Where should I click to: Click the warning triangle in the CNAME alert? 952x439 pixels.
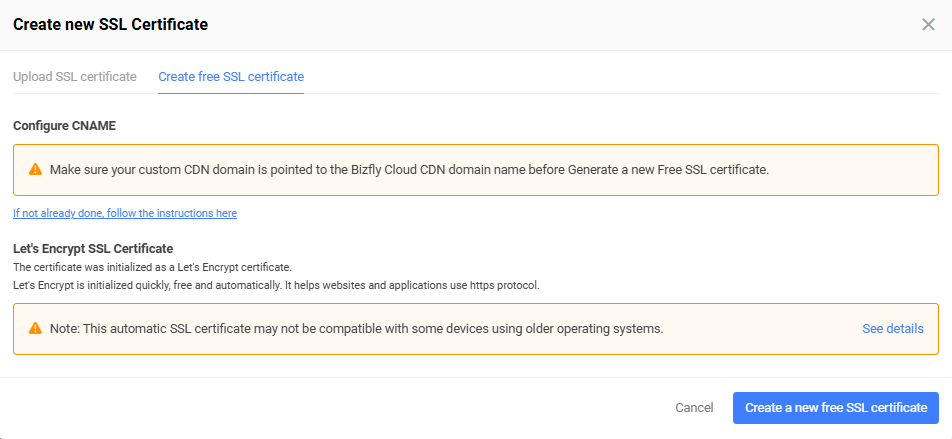pos(35,169)
